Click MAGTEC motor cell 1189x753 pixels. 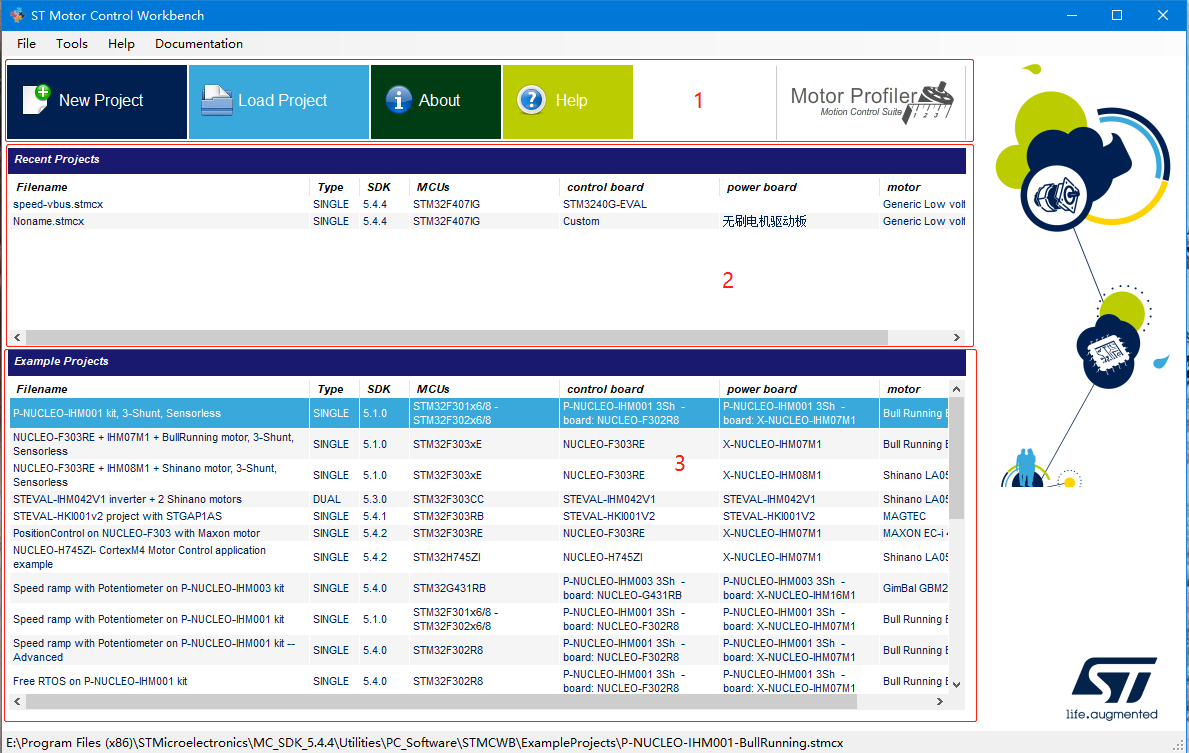[x=905, y=516]
